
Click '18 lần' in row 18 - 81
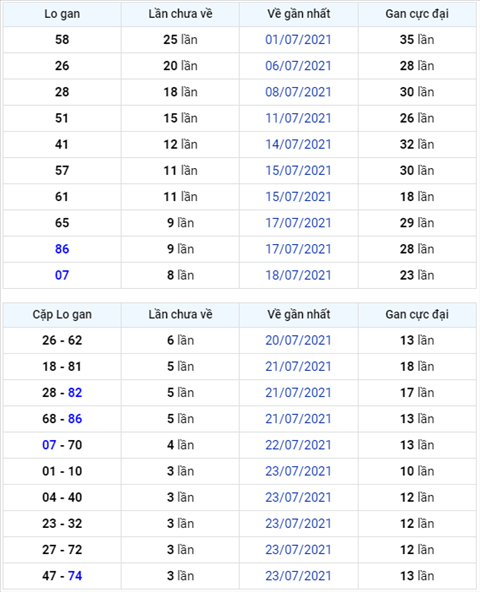(417, 366)
